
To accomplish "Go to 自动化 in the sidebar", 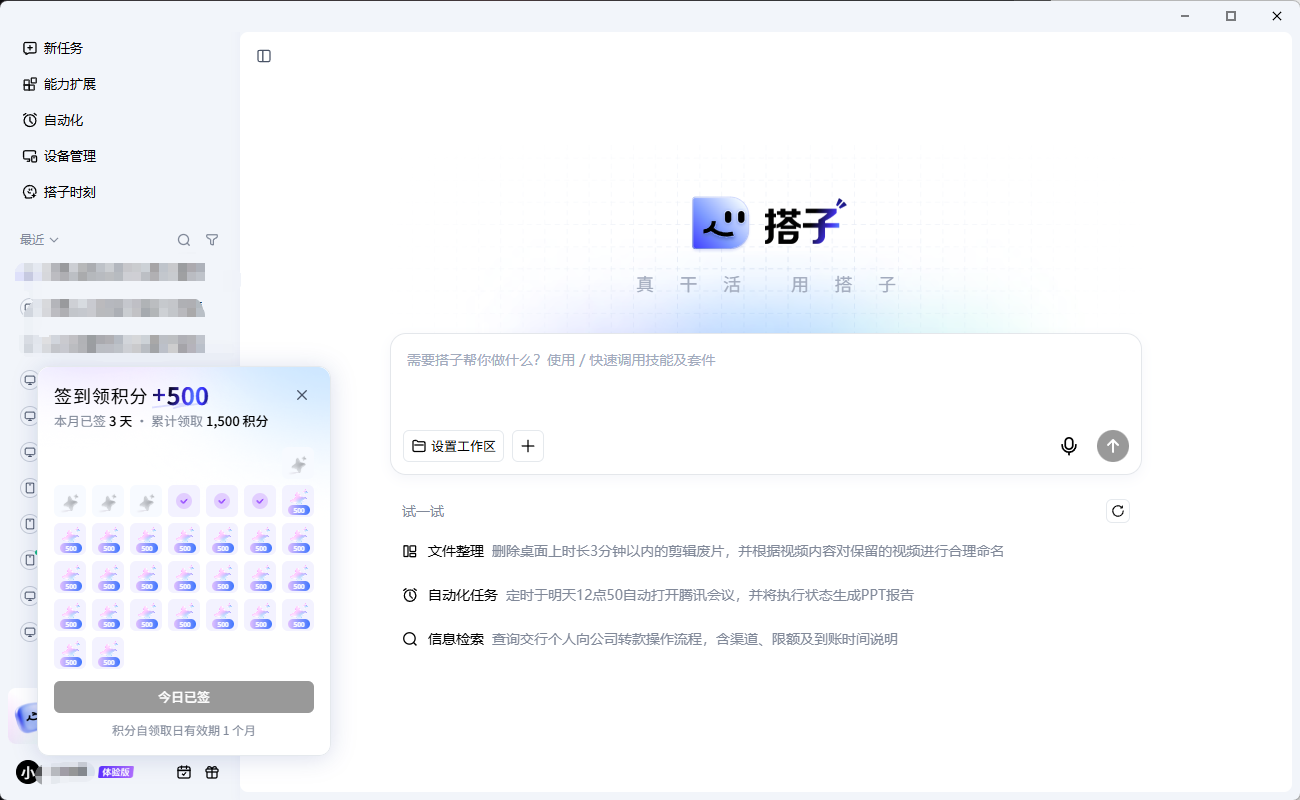I will [x=53, y=120].
